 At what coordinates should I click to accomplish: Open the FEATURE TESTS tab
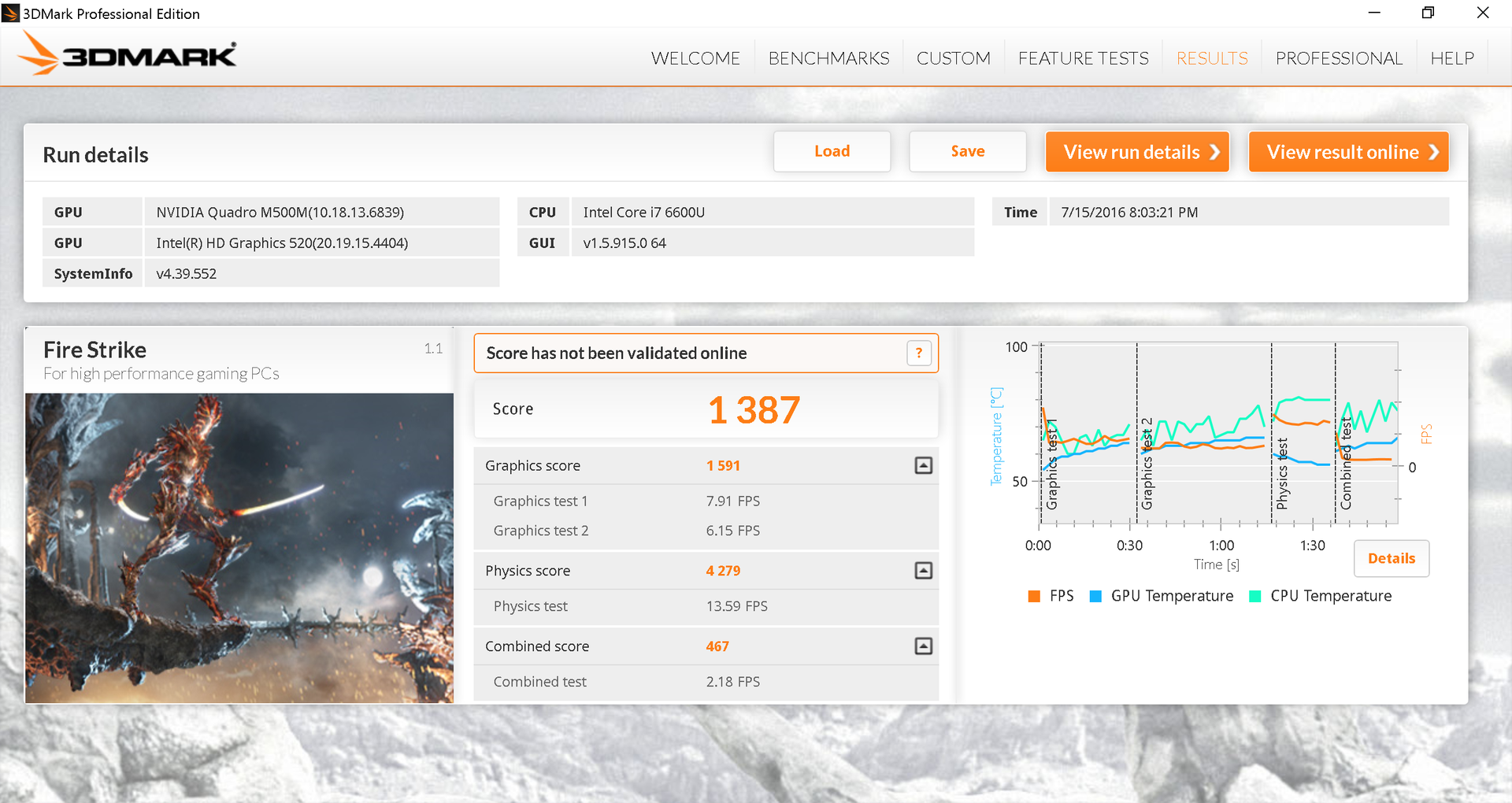pyautogui.click(x=1083, y=58)
